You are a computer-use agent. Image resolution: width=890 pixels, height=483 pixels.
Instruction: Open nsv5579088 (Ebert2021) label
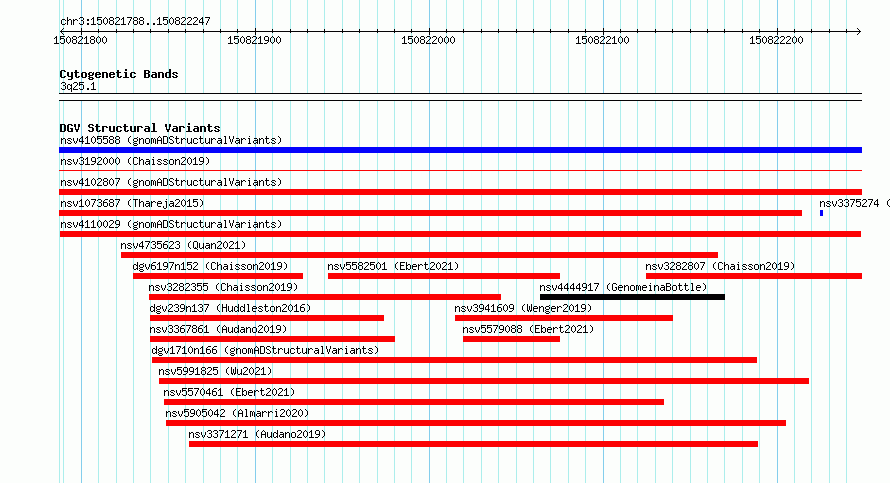(528, 329)
